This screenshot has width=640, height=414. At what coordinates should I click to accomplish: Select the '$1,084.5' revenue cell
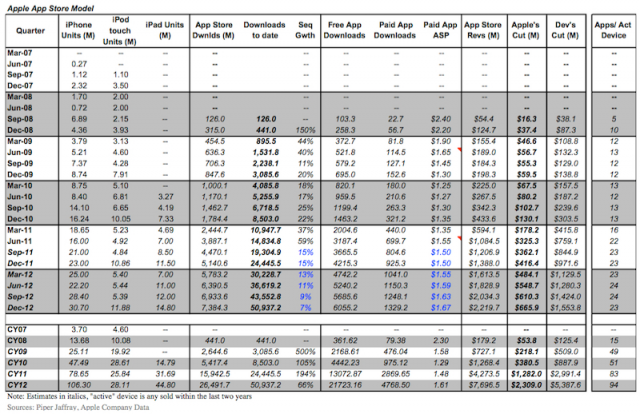[484, 241]
